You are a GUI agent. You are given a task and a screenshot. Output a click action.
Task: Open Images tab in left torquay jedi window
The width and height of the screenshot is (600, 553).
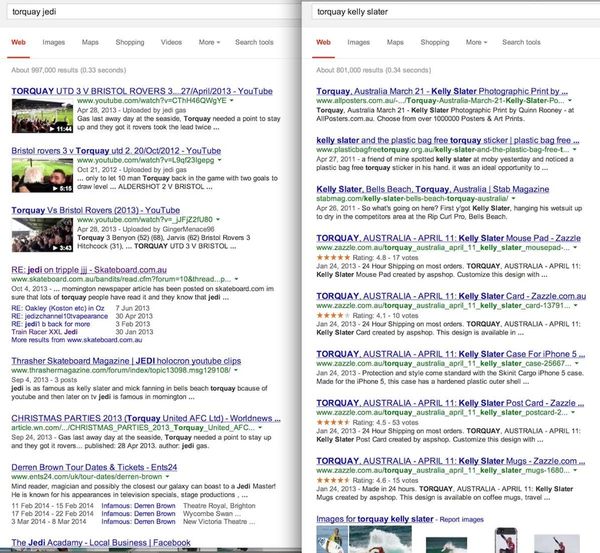pyautogui.click(x=54, y=42)
